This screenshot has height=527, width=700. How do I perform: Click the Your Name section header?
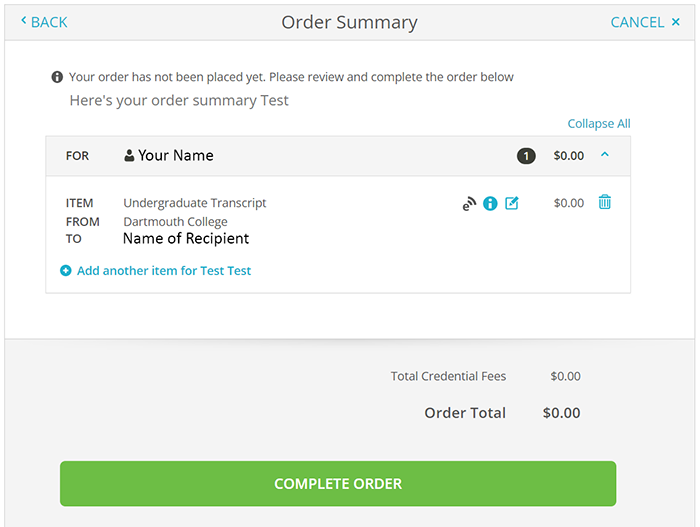tap(176, 156)
